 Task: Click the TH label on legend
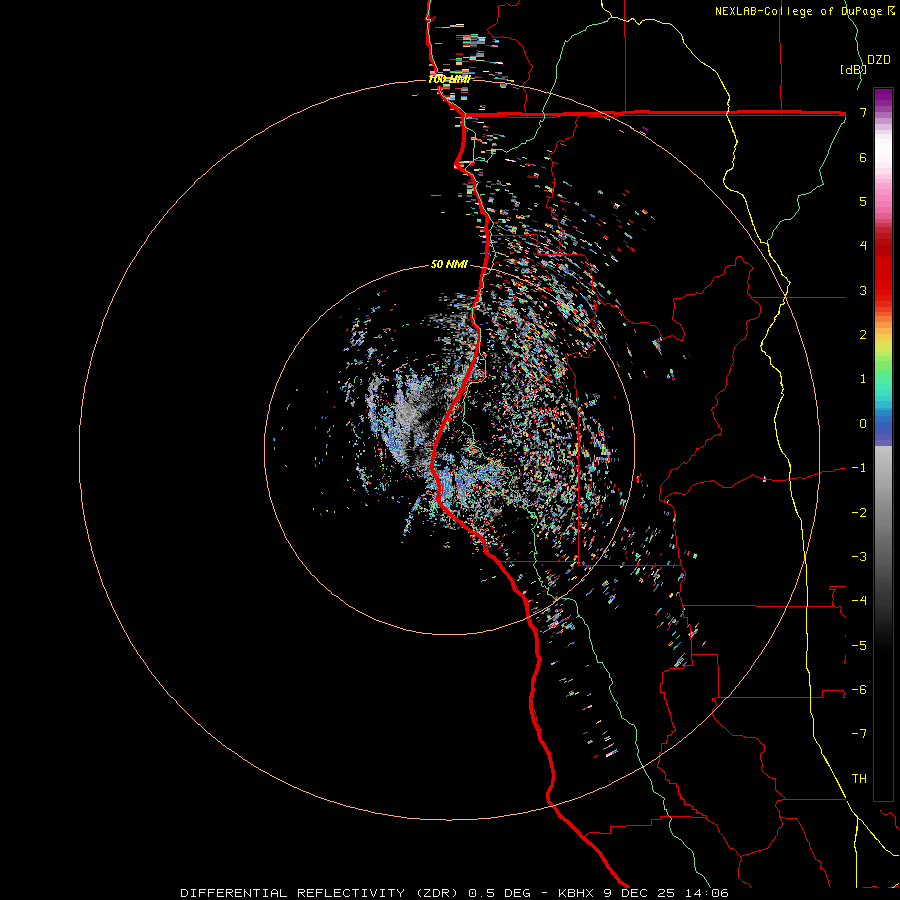859,778
